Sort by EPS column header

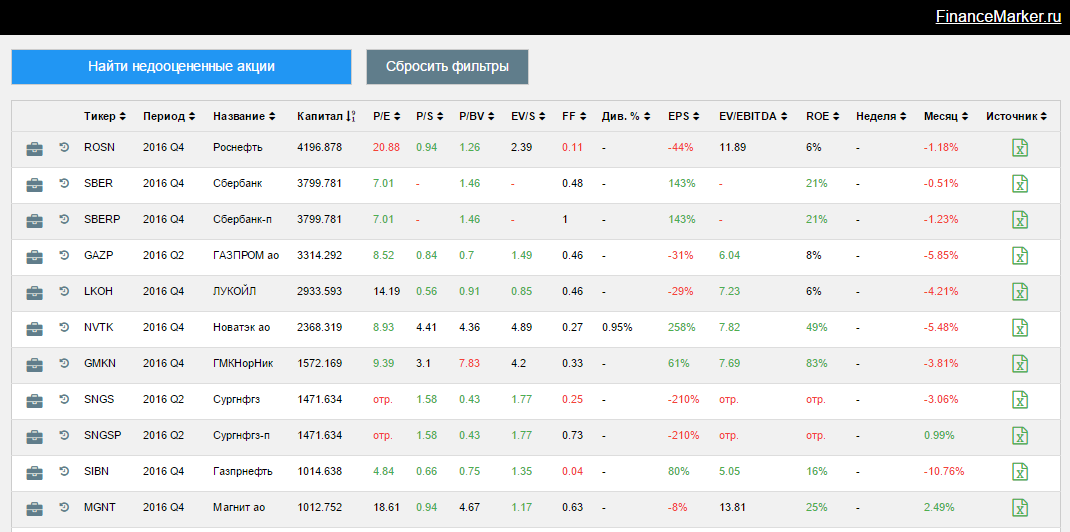click(684, 117)
